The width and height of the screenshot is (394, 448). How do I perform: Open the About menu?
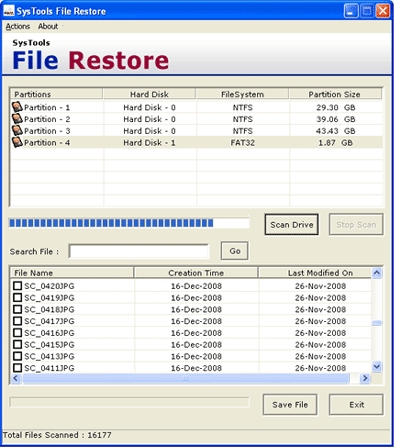tap(48, 26)
